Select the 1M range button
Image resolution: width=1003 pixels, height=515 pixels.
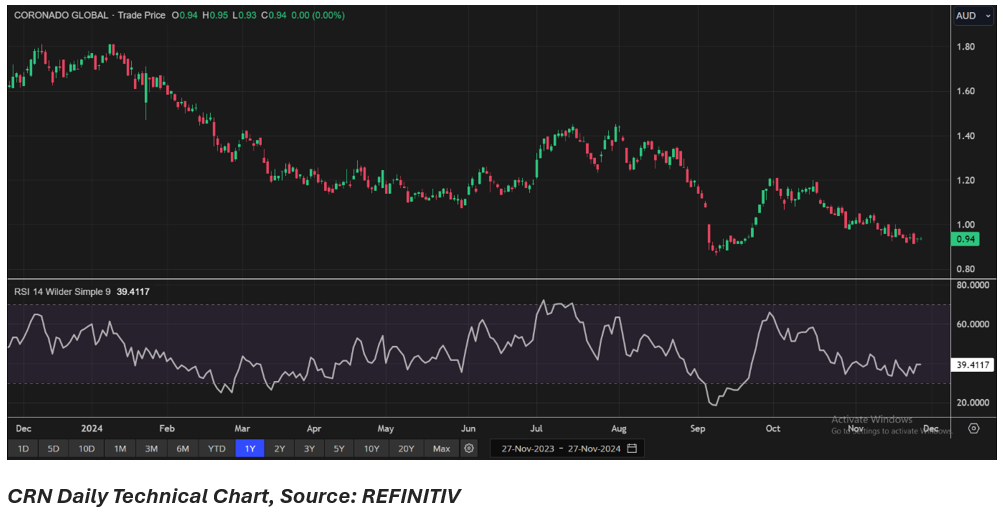pos(120,448)
